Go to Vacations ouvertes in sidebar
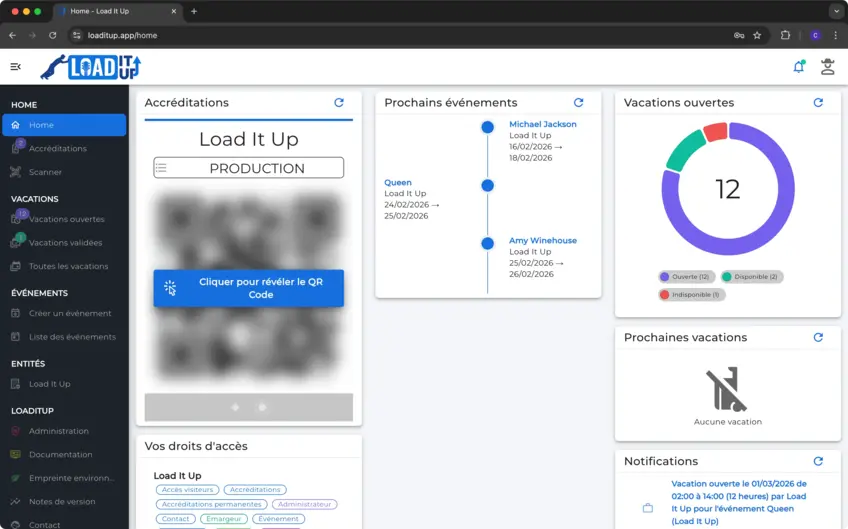Screen dimensions: 848x529 pyautogui.click(x=66, y=219)
